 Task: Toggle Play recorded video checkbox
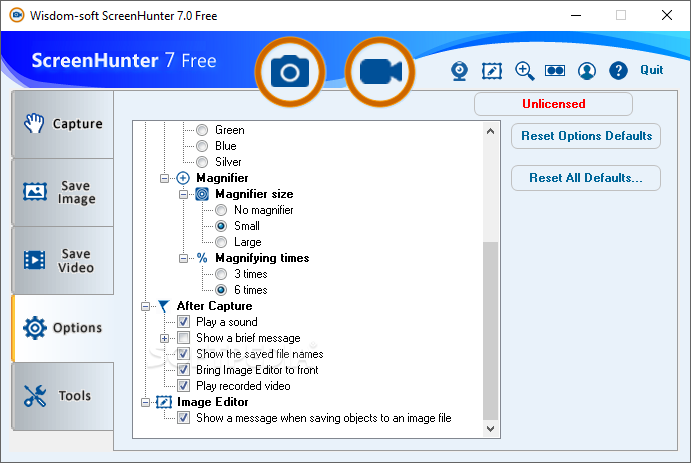(183, 386)
